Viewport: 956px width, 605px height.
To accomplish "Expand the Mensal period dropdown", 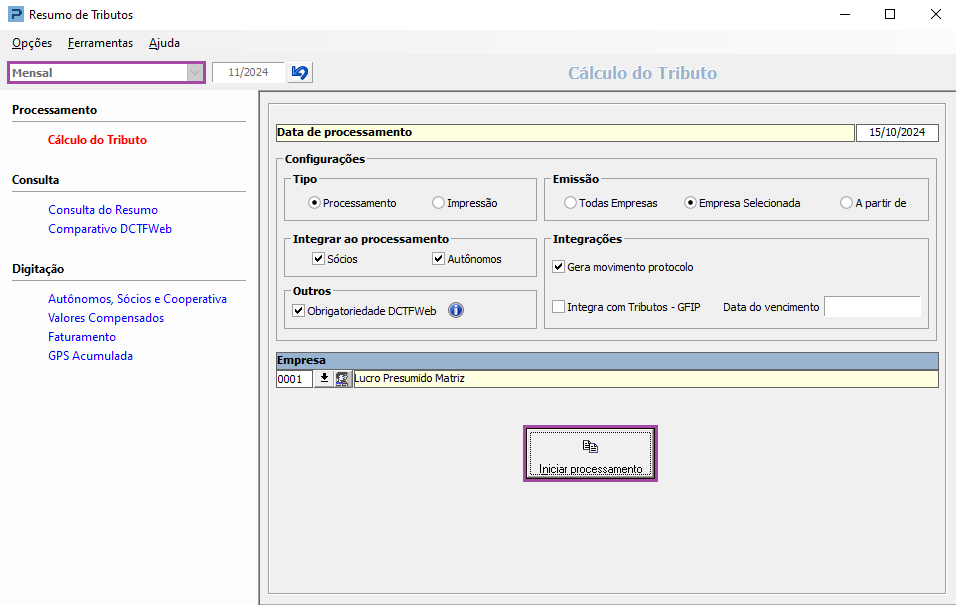I will (x=194, y=73).
